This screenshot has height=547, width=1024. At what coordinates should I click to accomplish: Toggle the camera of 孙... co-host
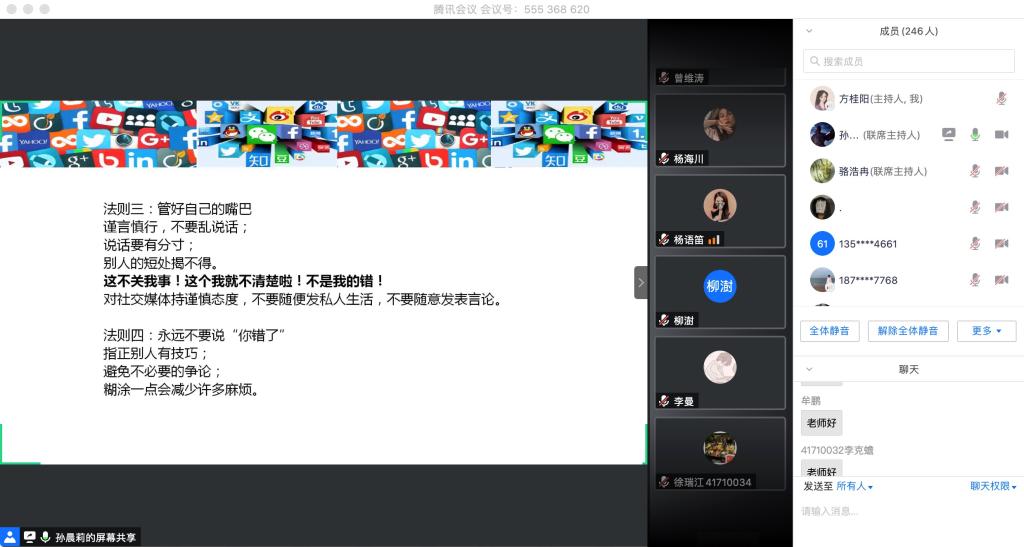[1001, 134]
